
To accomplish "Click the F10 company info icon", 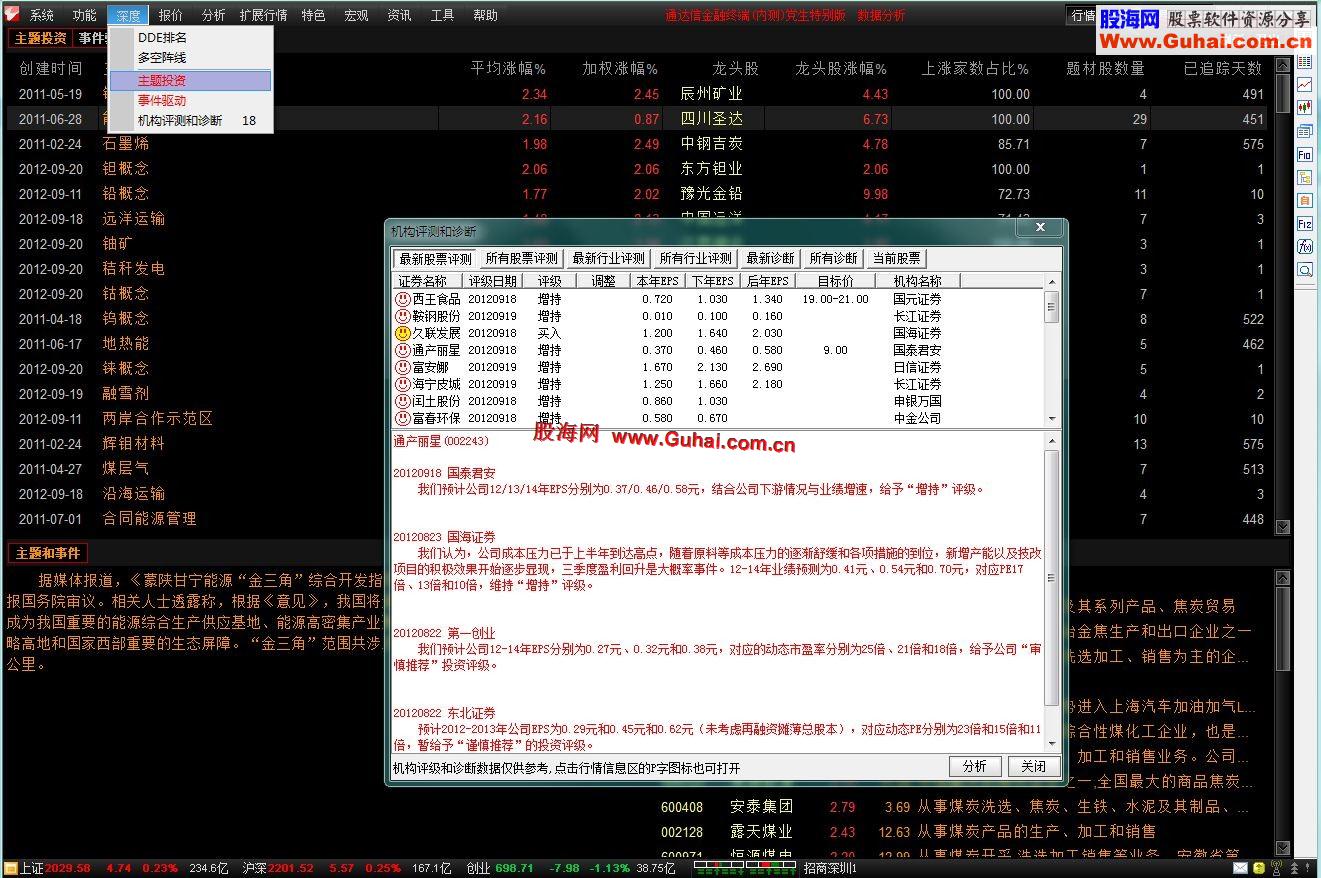I will (1304, 155).
